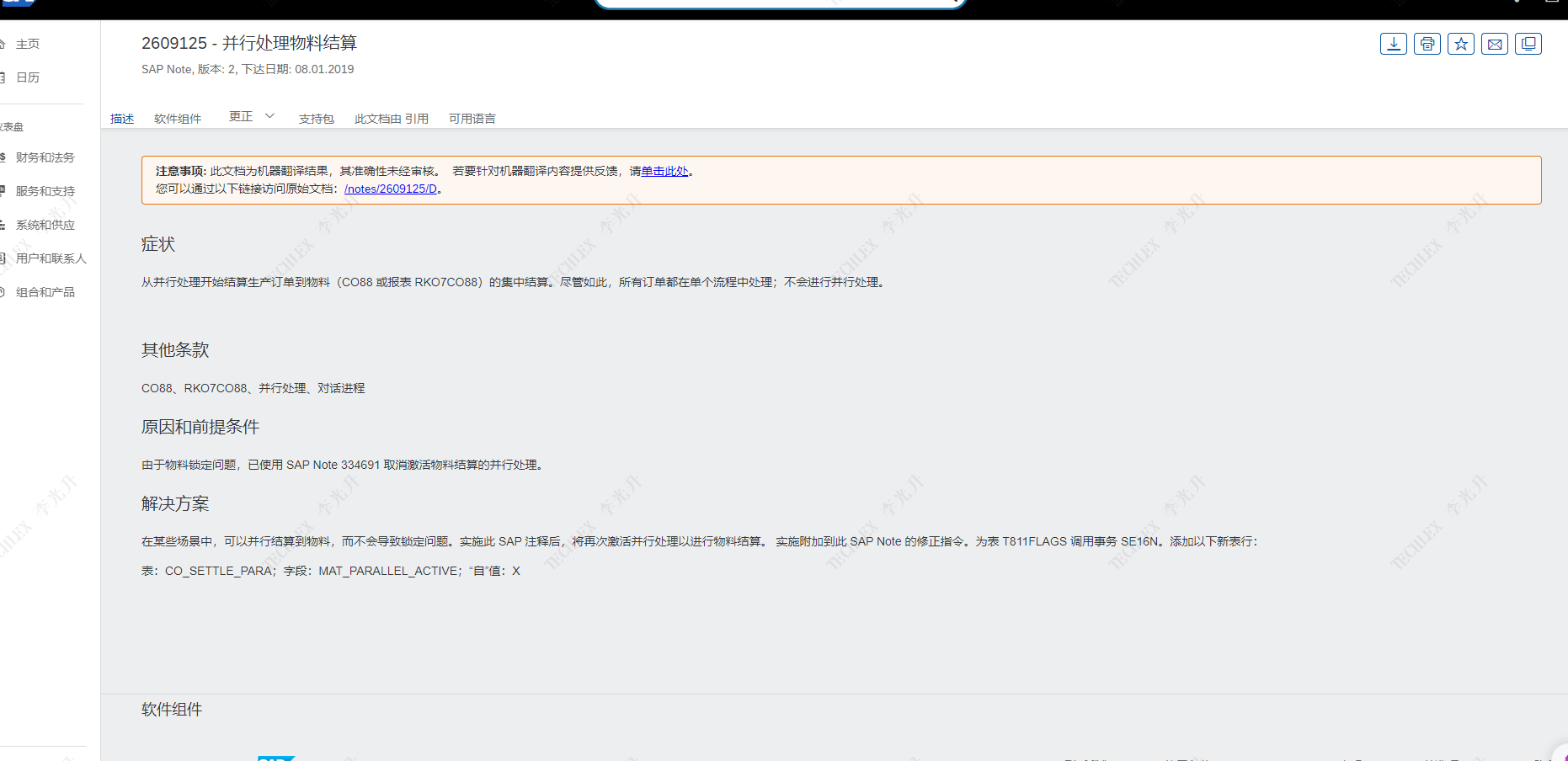Expand the 更正 dropdown chevron
1568x761 pixels.
click(269, 116)
